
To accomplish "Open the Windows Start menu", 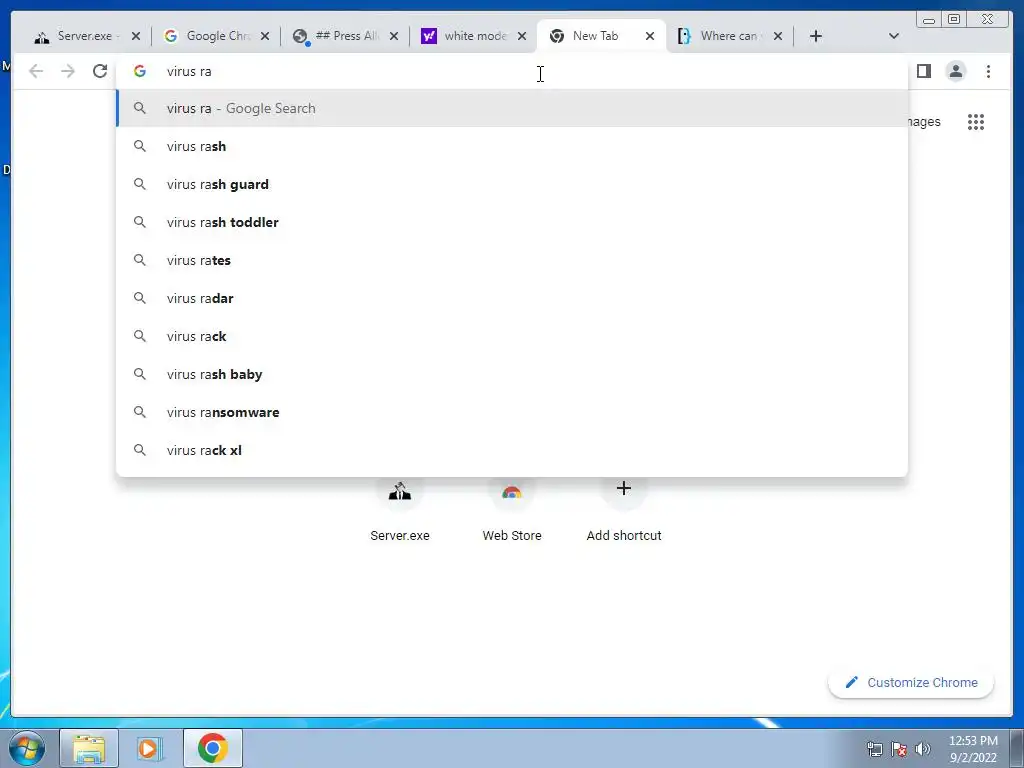I will coord(26,748).
